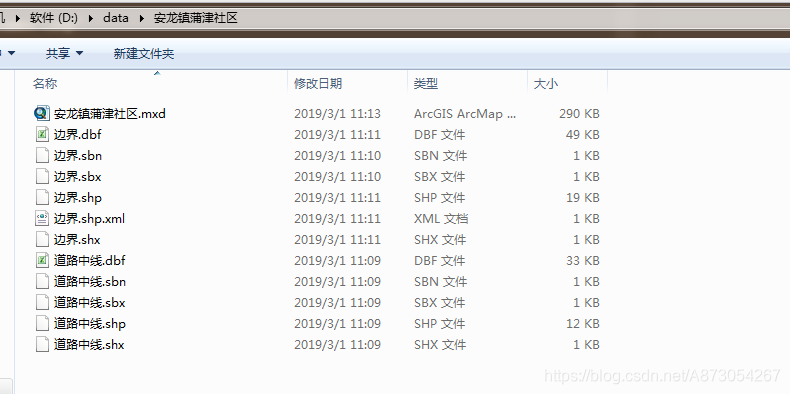
Task: Click type XML 文档 in the list
Action: click(441, 219)
